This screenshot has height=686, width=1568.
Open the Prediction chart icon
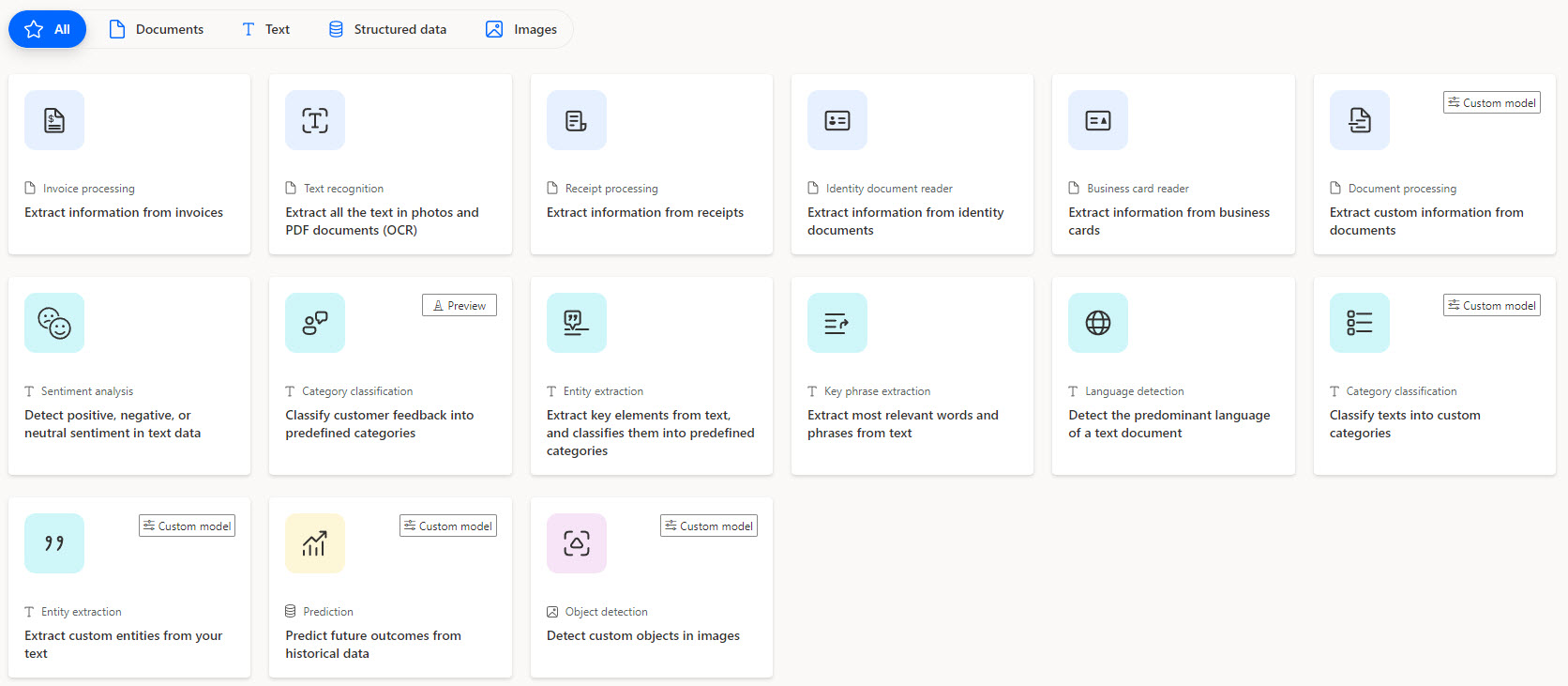pos(315,543)
